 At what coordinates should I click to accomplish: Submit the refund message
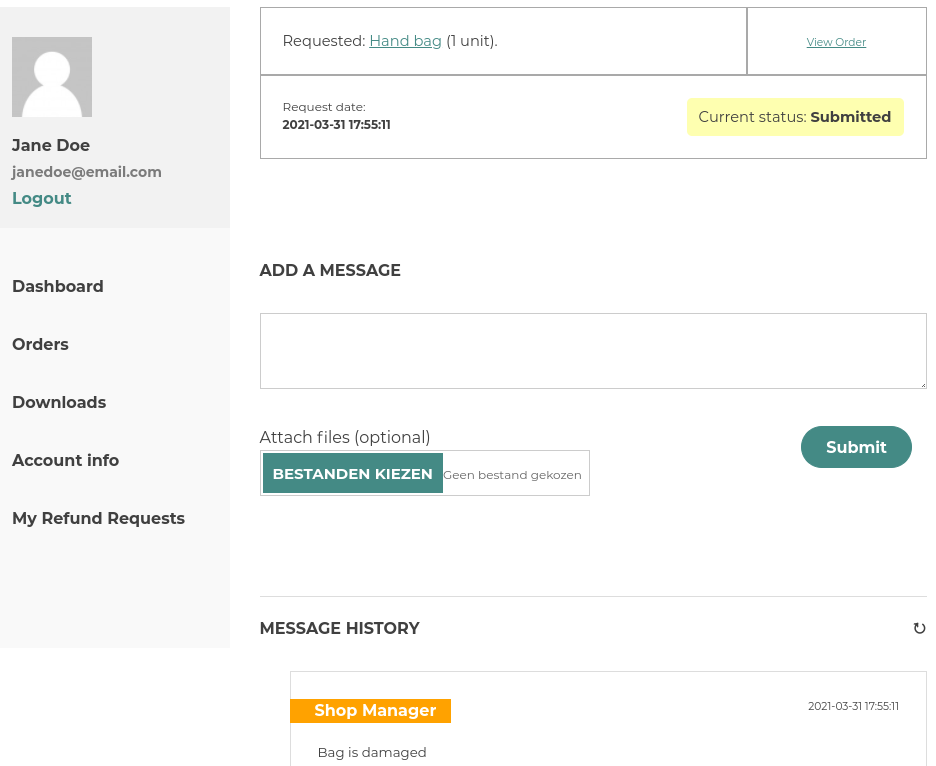pos(856,447)
